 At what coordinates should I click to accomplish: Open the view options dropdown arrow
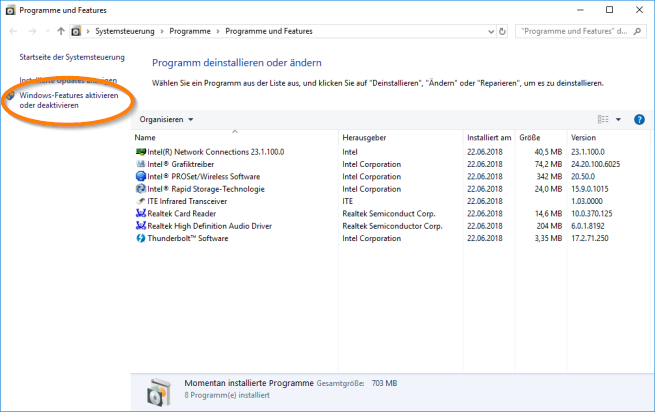[x=618, y=120]
